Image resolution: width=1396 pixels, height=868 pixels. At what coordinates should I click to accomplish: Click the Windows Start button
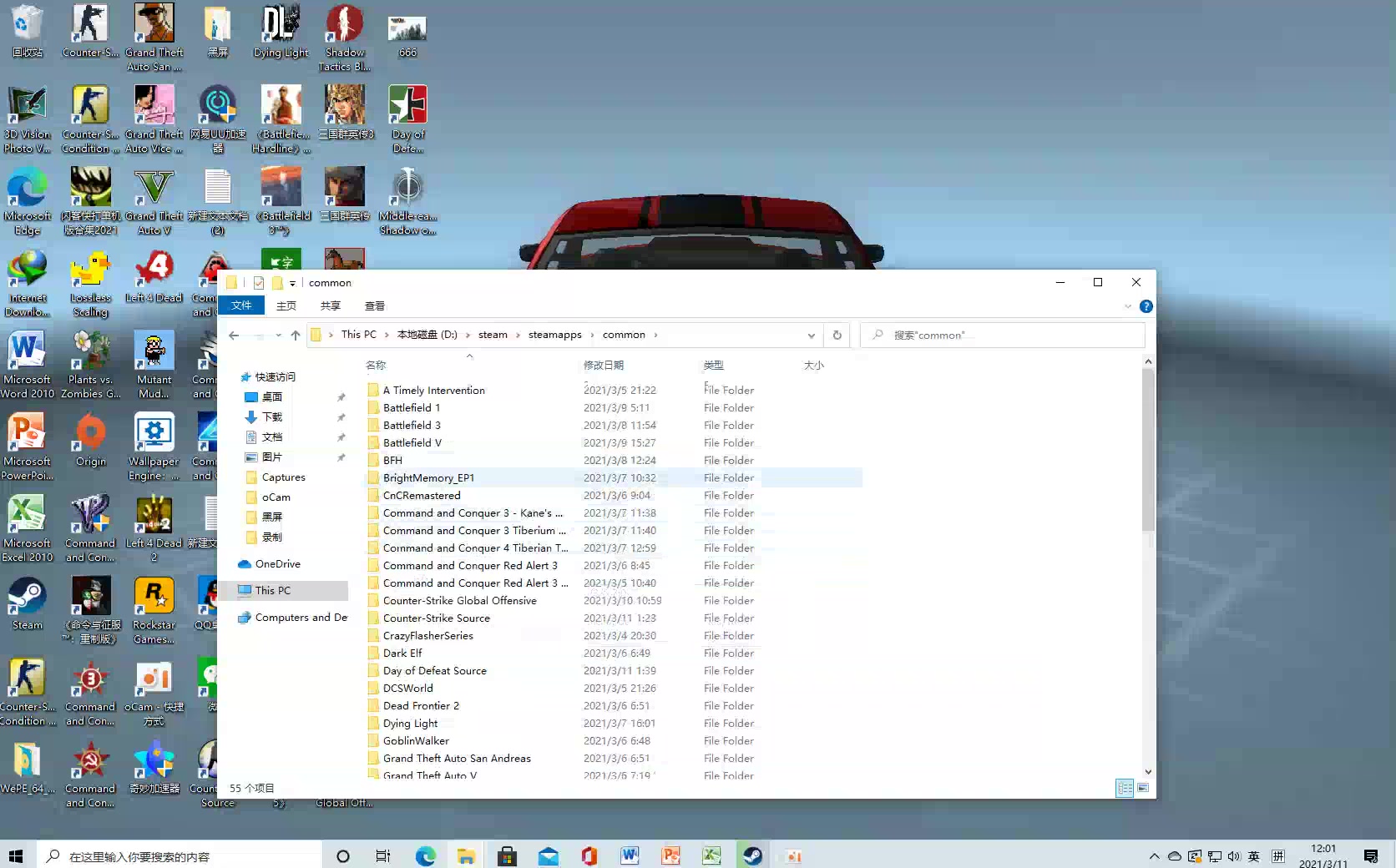pyautogui.click(x=16, y=855)
